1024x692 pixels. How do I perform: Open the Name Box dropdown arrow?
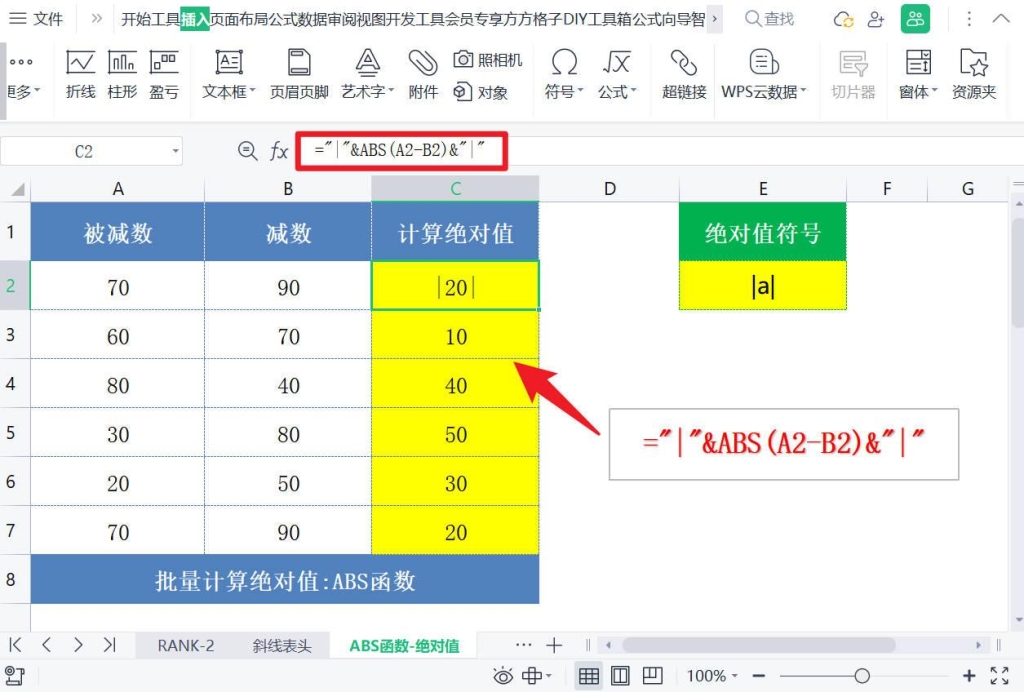click(176, 151)
